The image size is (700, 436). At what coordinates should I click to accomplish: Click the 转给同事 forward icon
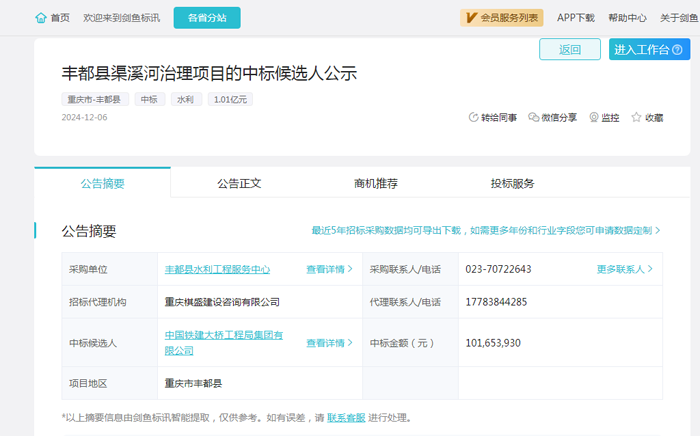click(474, 118)
